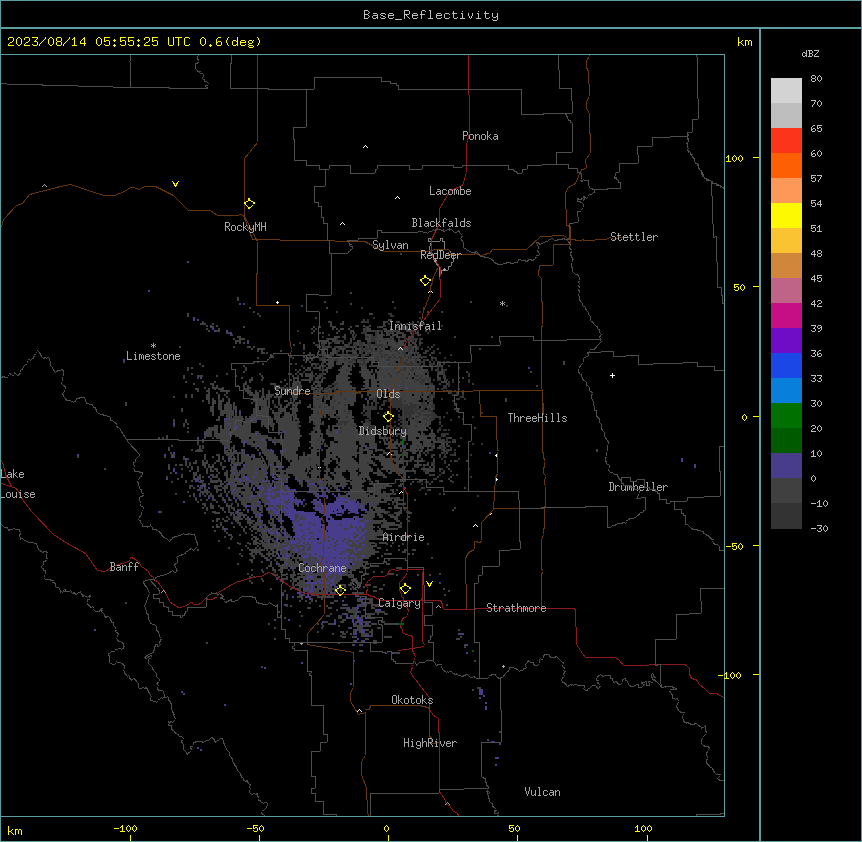Click the Ponoka city label

tap(480, 136)
